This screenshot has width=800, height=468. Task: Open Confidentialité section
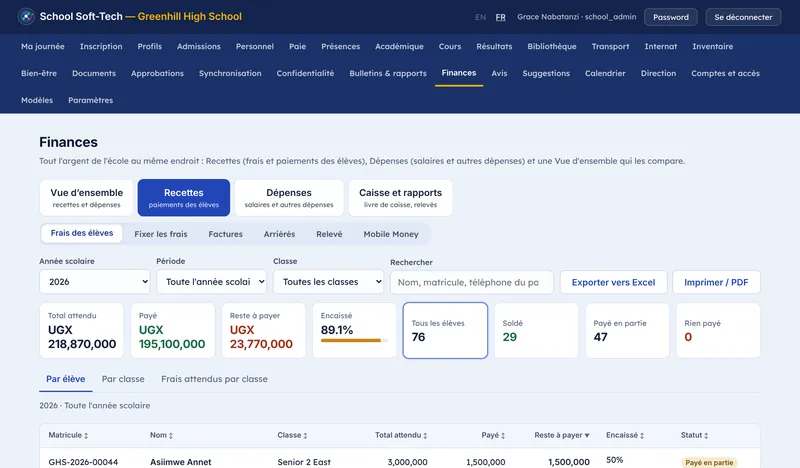point(305,73)
